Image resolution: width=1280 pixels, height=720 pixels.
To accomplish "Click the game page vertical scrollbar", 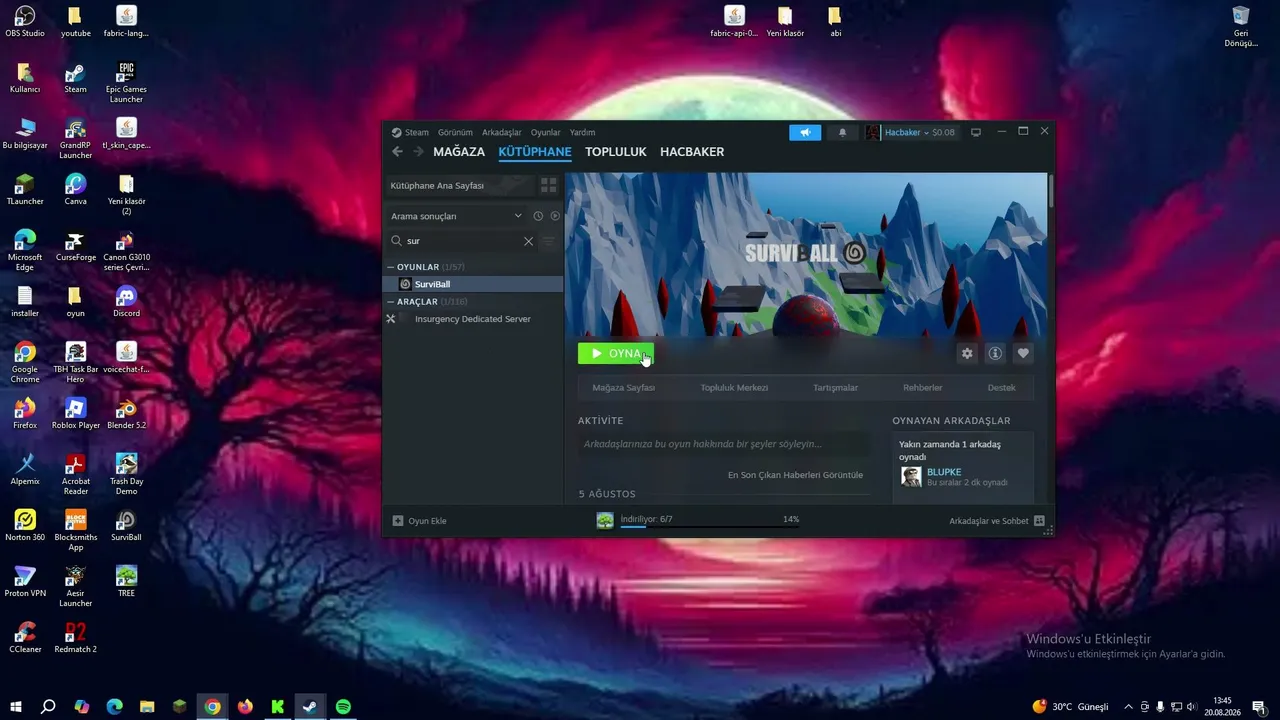I will (1050, 191).
